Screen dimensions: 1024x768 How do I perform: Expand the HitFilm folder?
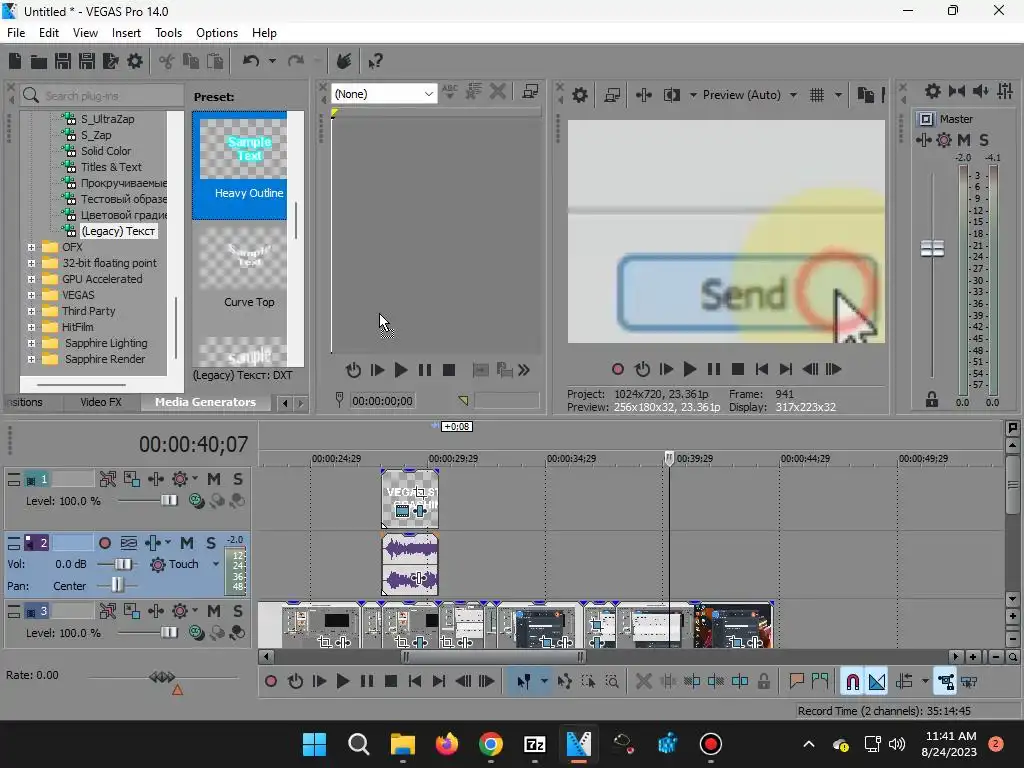31,327
